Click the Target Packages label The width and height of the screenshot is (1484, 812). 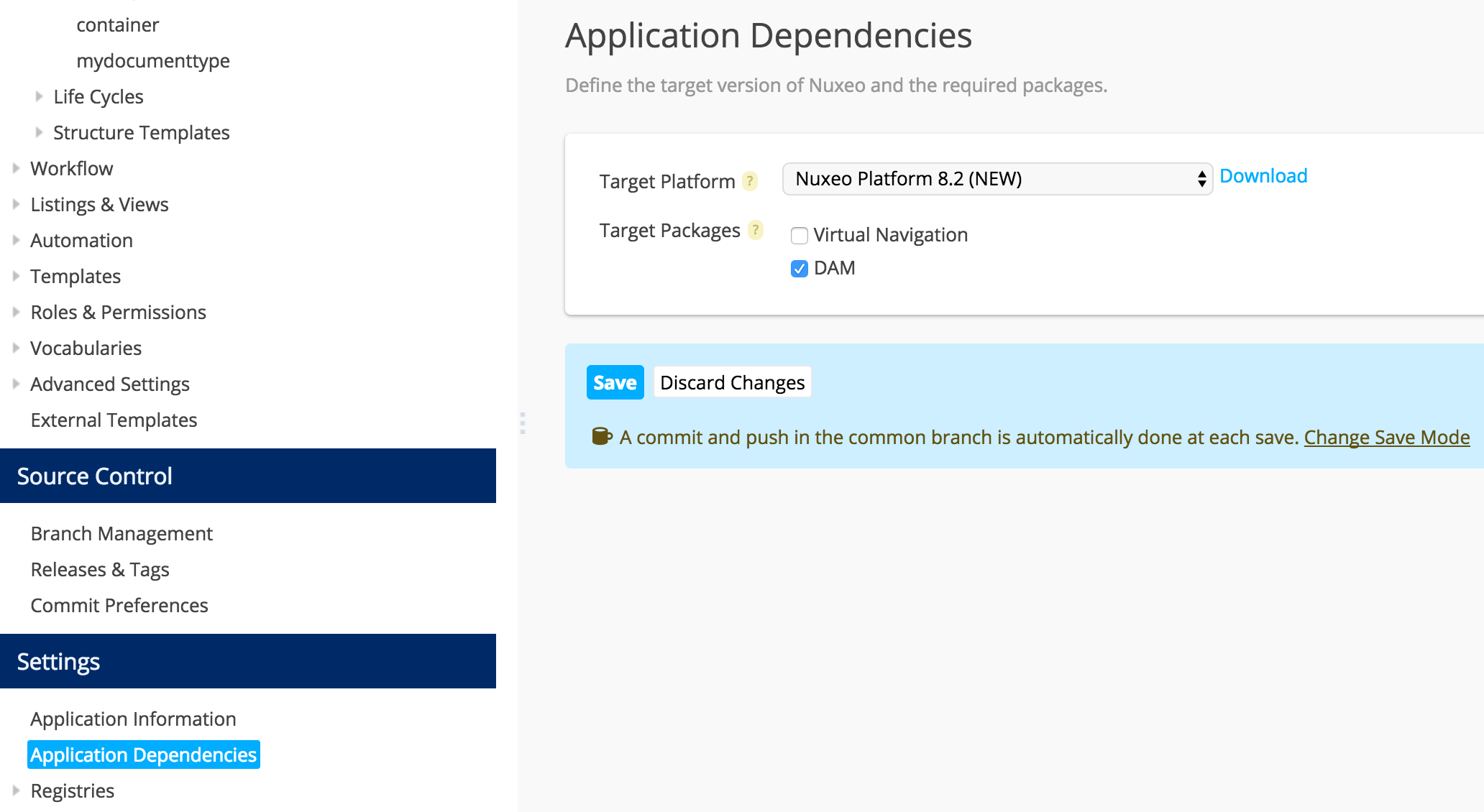(x=670, y=231)
